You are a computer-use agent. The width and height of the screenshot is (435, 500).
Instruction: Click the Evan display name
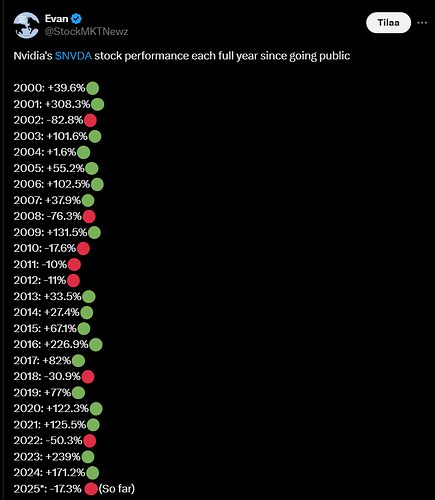pos(56,19)
